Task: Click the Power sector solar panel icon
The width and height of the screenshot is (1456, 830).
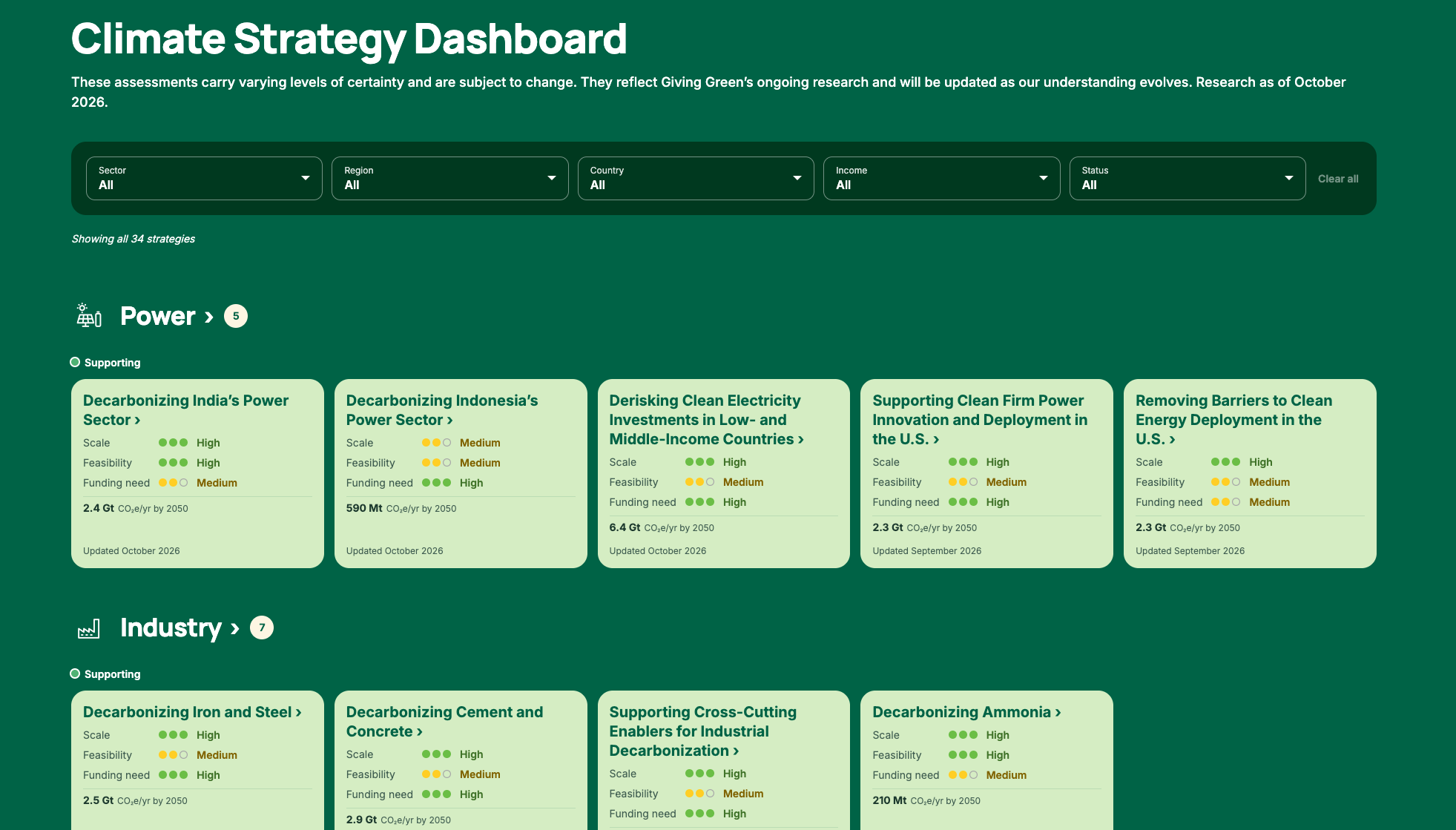Action: click(x=89, y=316)
